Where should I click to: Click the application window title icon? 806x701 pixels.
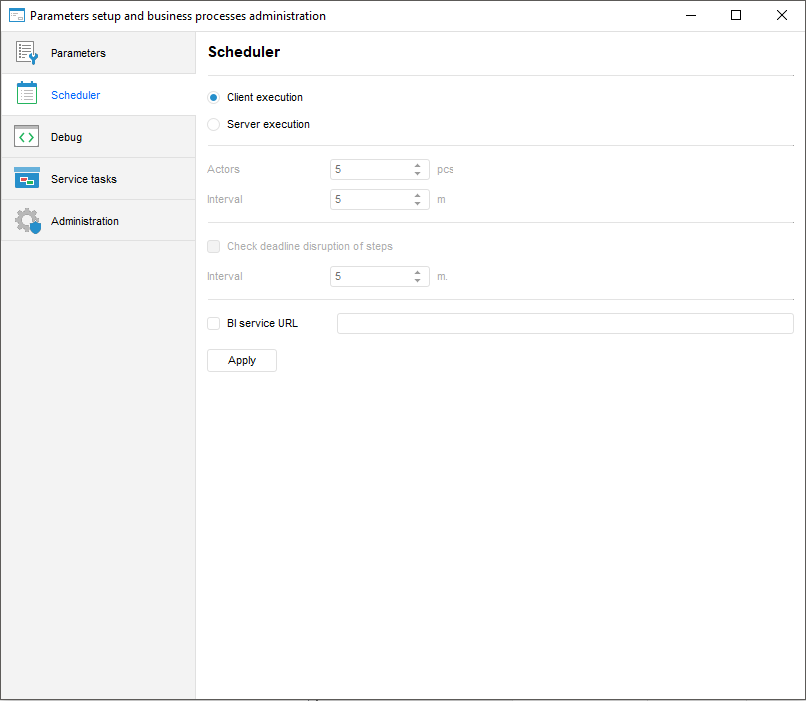point(16,16)
